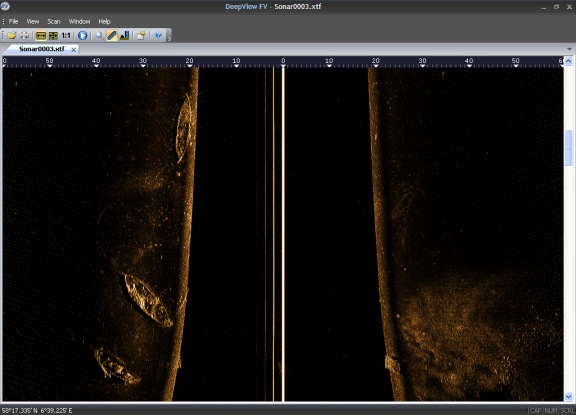Start playback with the blue play button

83,35
